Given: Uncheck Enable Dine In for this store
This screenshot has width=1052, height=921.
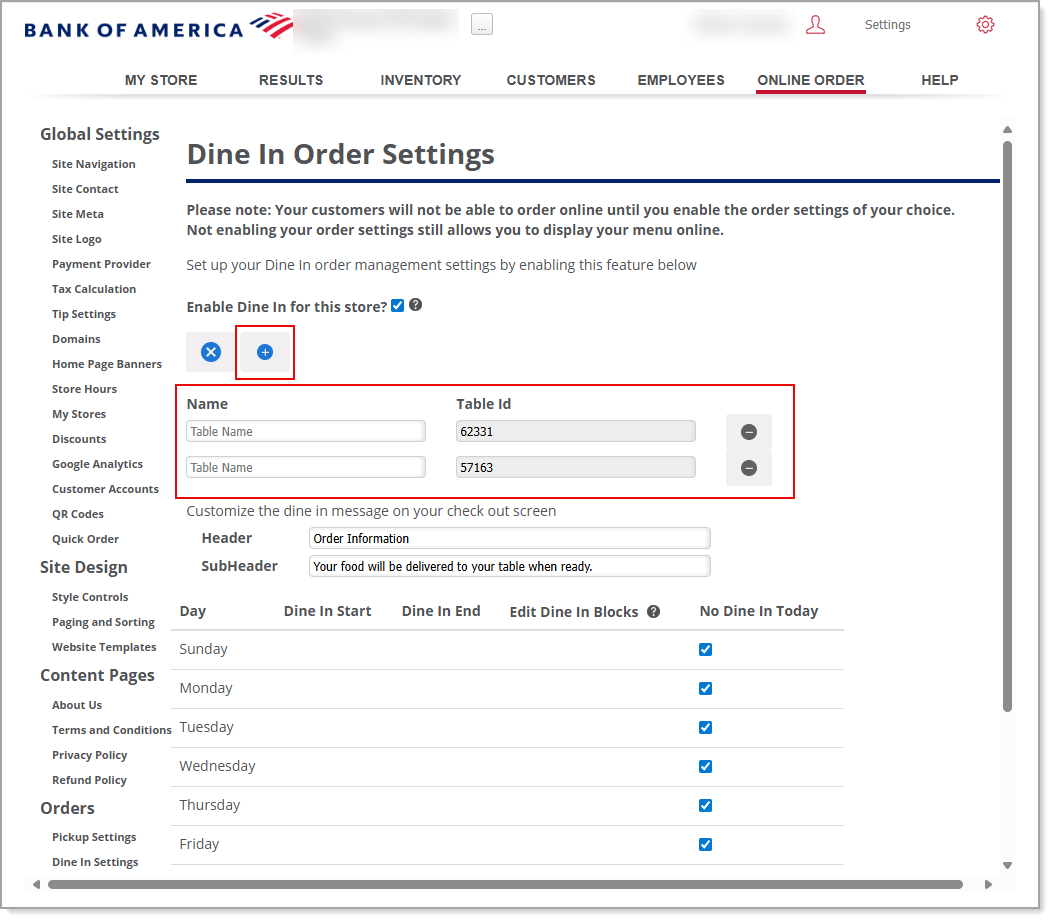Looking at the screenshot, I should click(398, 306).
